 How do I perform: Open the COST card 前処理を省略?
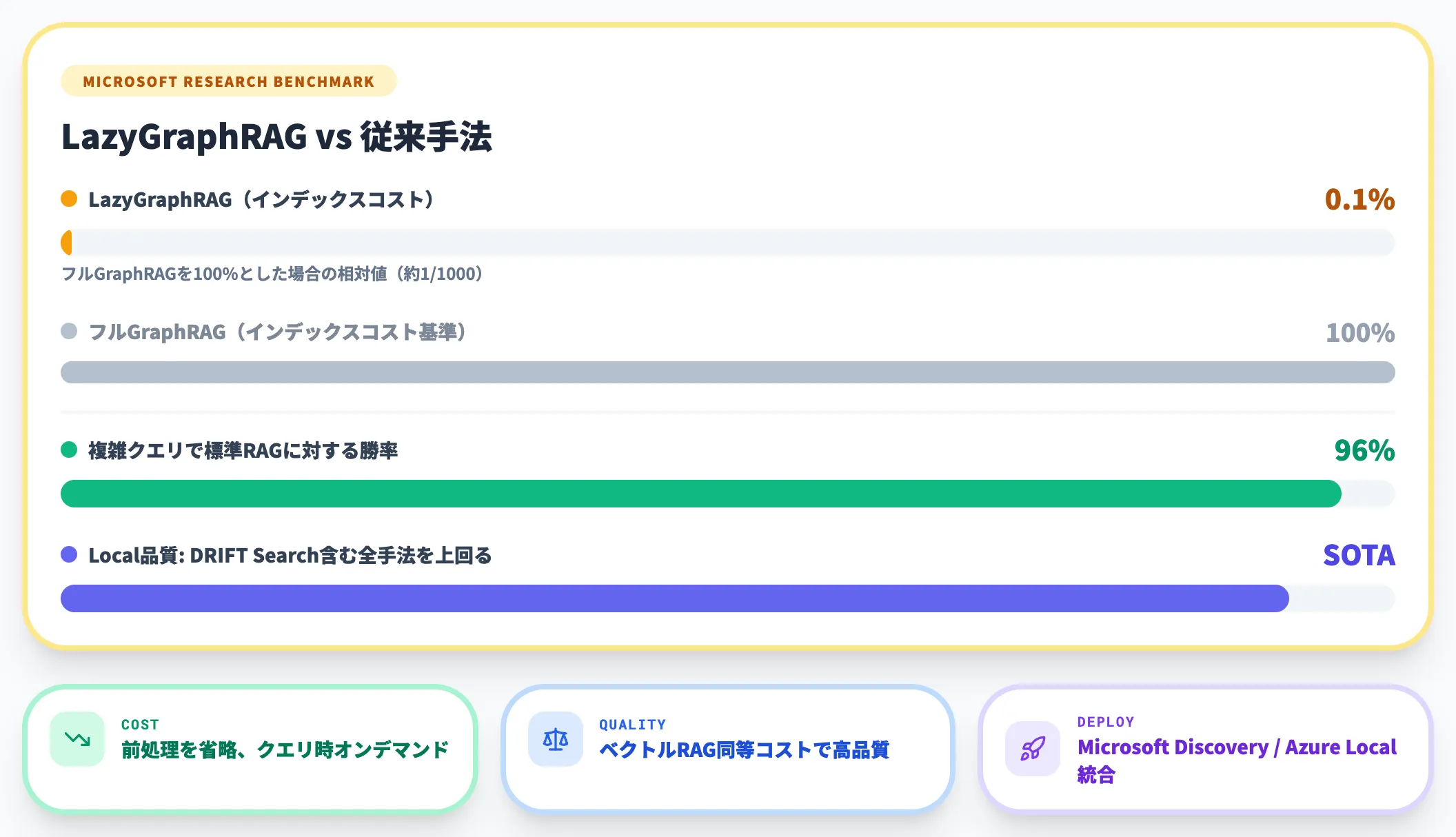click(250, 749)
